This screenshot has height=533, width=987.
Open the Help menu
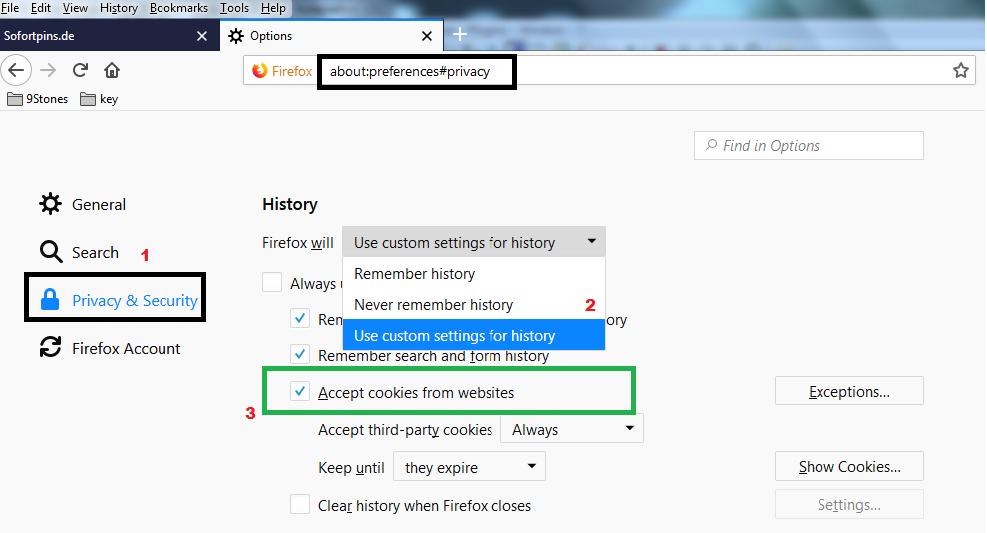[x=273, y=8]
